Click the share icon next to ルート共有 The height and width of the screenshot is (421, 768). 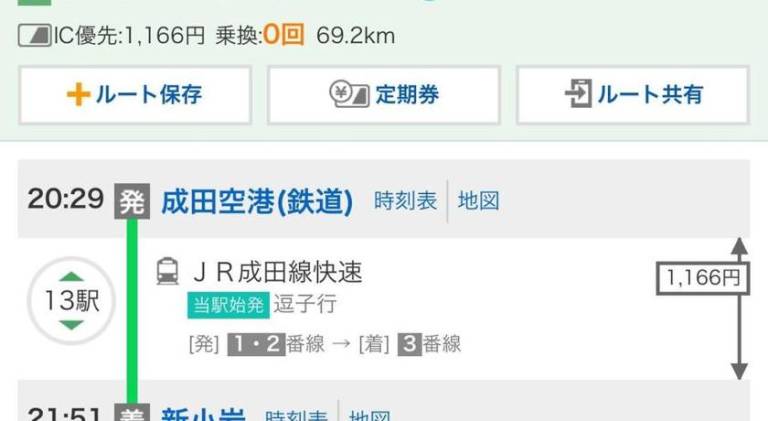(578, 94)
